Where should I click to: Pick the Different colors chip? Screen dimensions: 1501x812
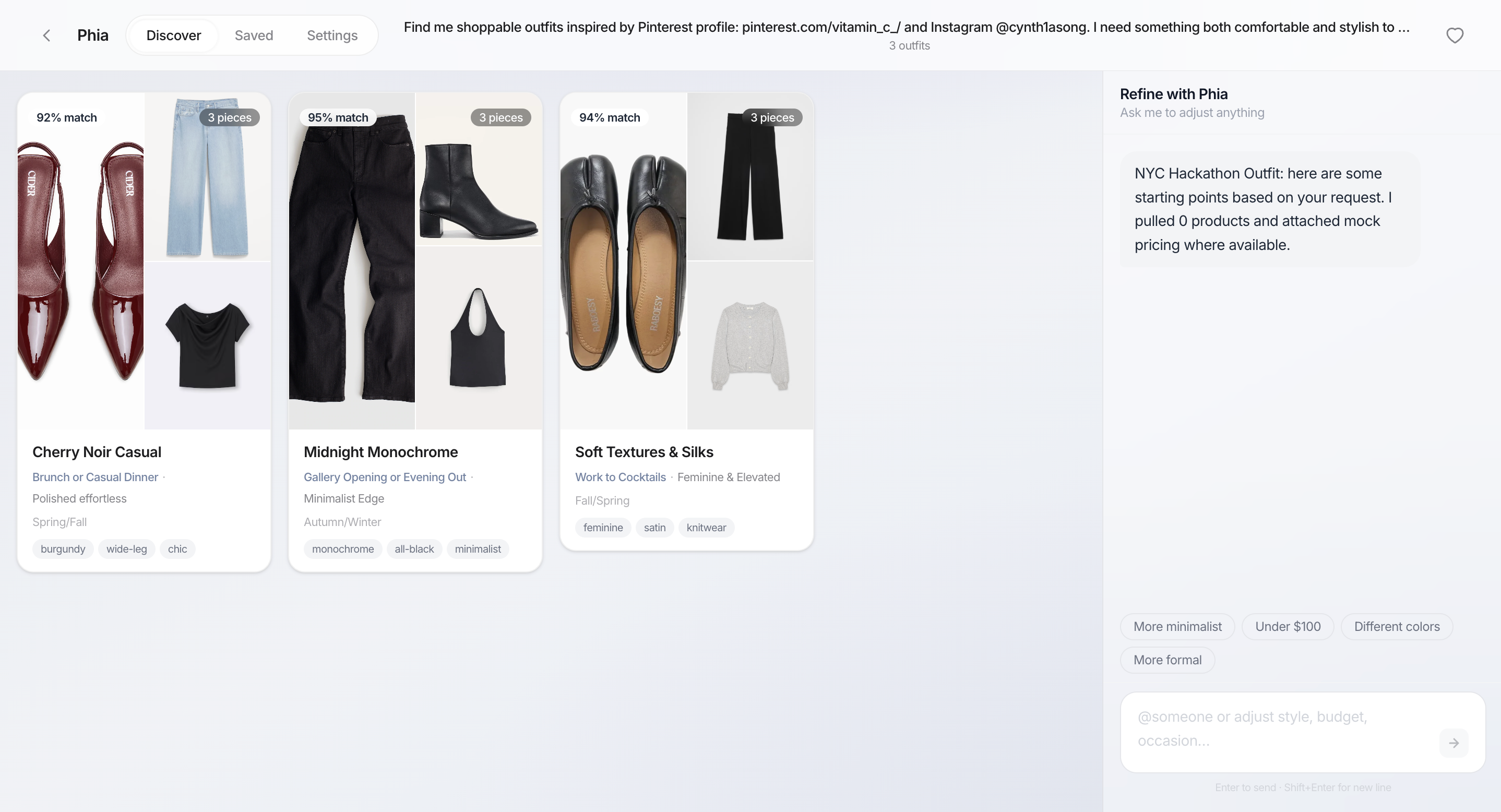(x=1396, y=626)
